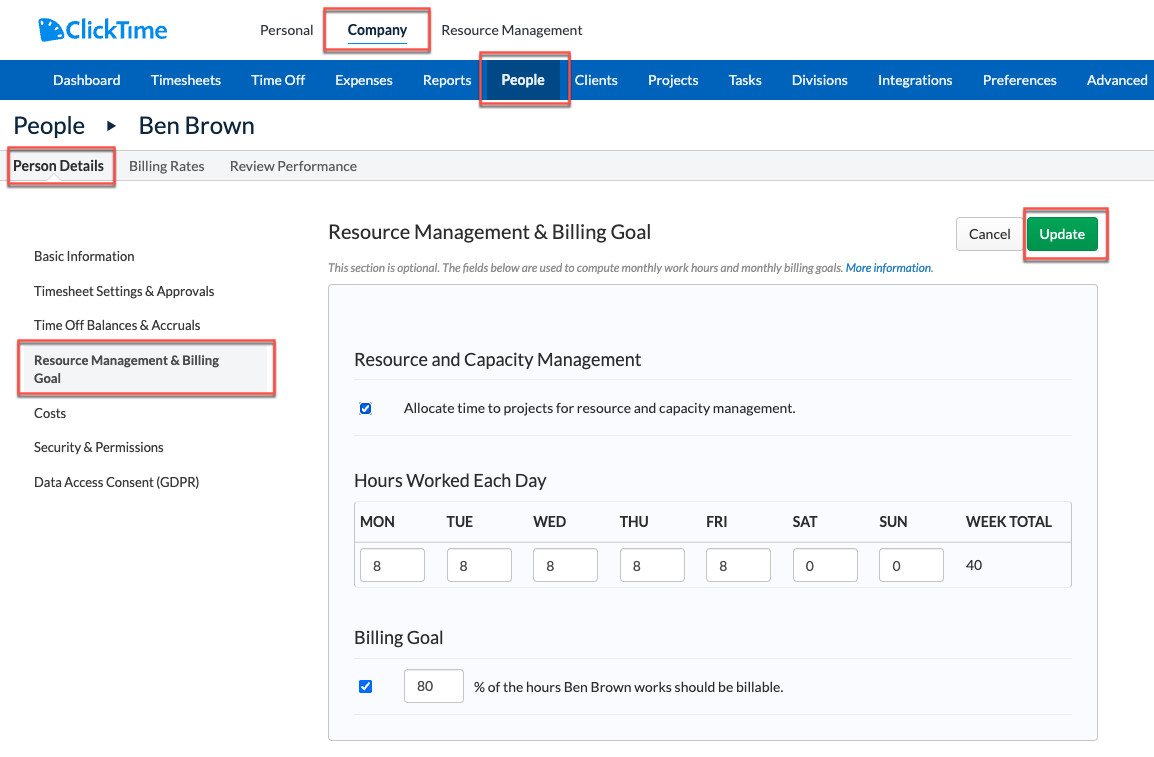Open the Advanced tab

(x=1116, y=80)
